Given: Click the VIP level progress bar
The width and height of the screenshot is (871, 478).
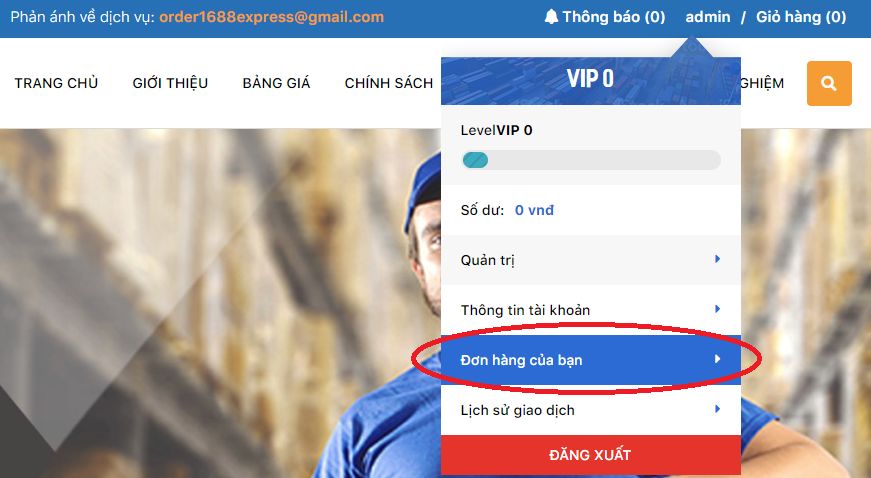Looking at the screenshot, I should (591, 160).
